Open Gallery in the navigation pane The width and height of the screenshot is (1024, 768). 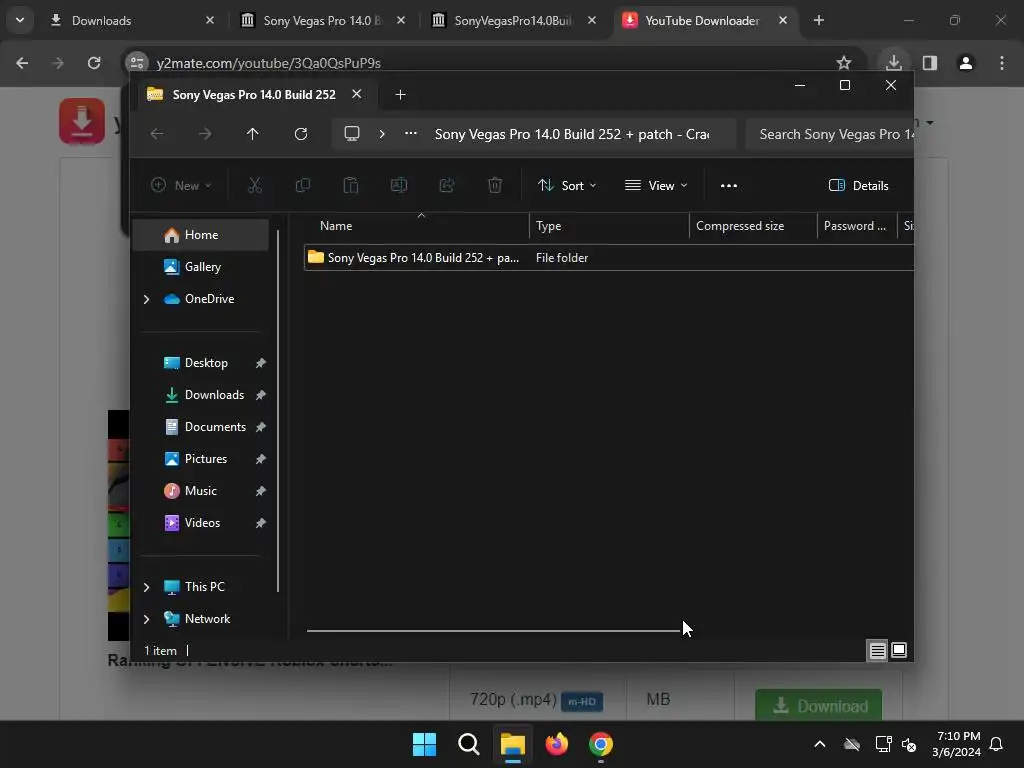(x=201, y=267)
